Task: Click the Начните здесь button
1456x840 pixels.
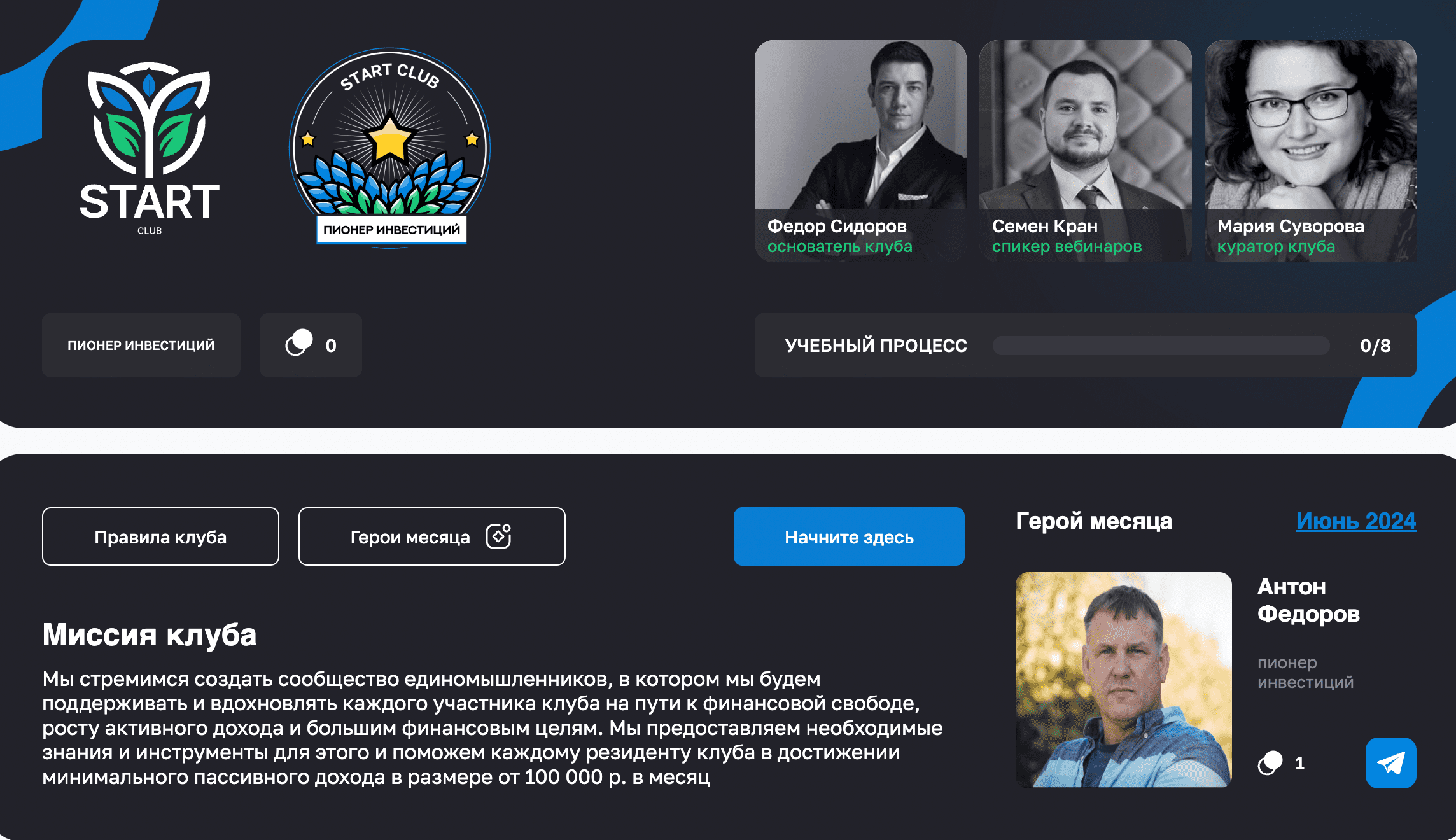Action: pos(849,536)
